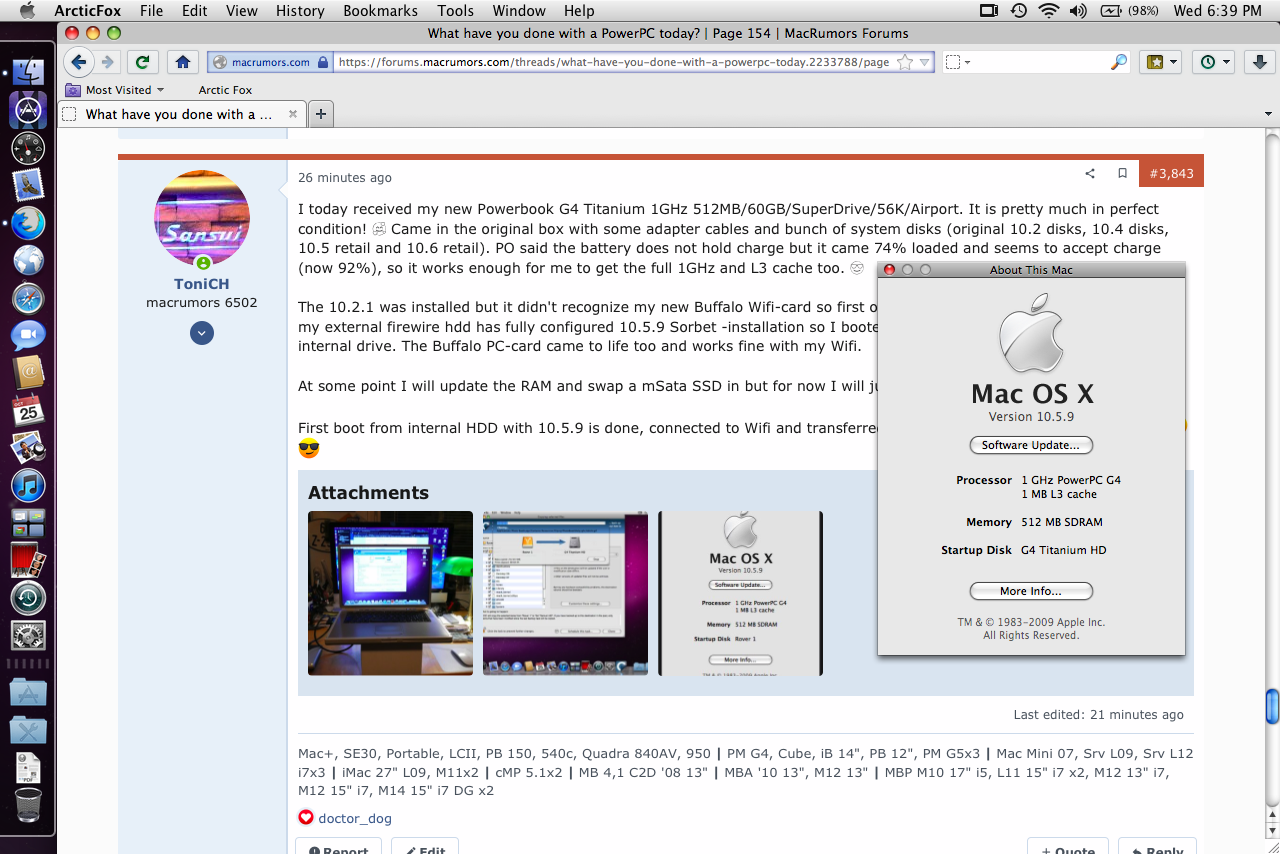The image size is (1280, 854).
Task: Open the list all tabs arrow
Action: pos(1268,114)
